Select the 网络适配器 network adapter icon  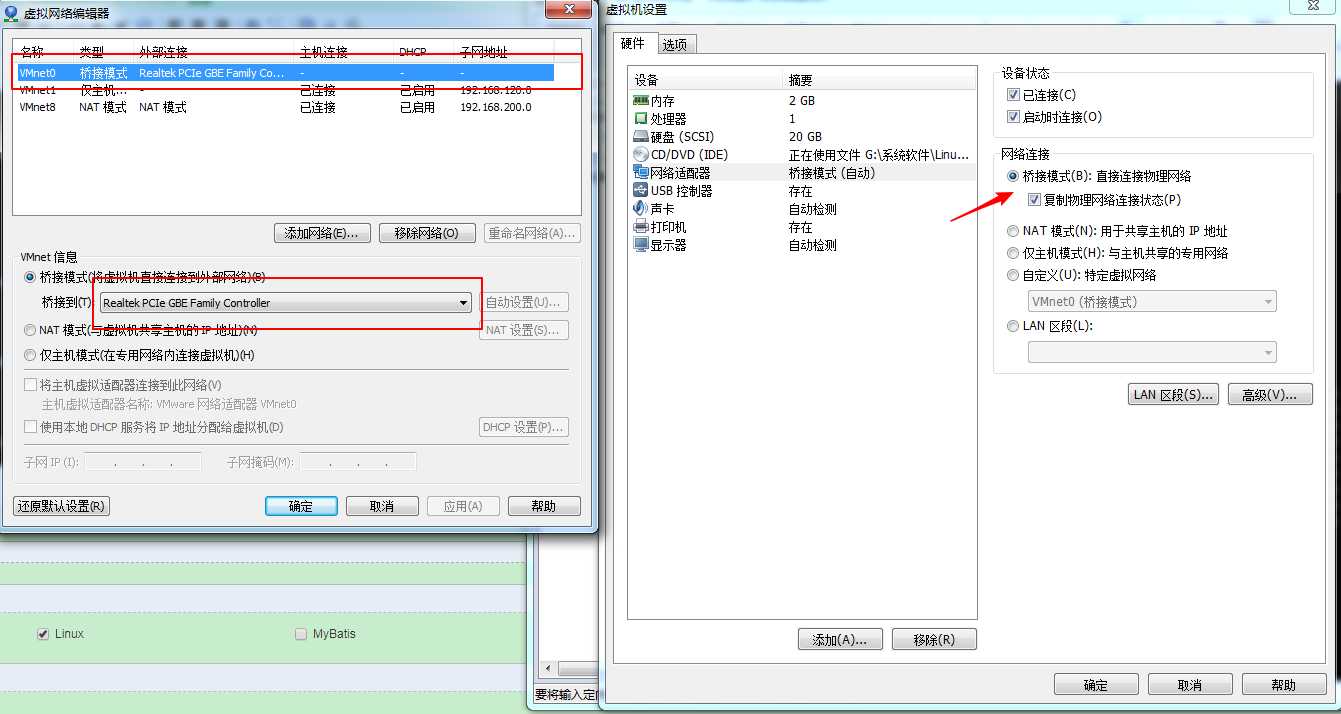641,173
